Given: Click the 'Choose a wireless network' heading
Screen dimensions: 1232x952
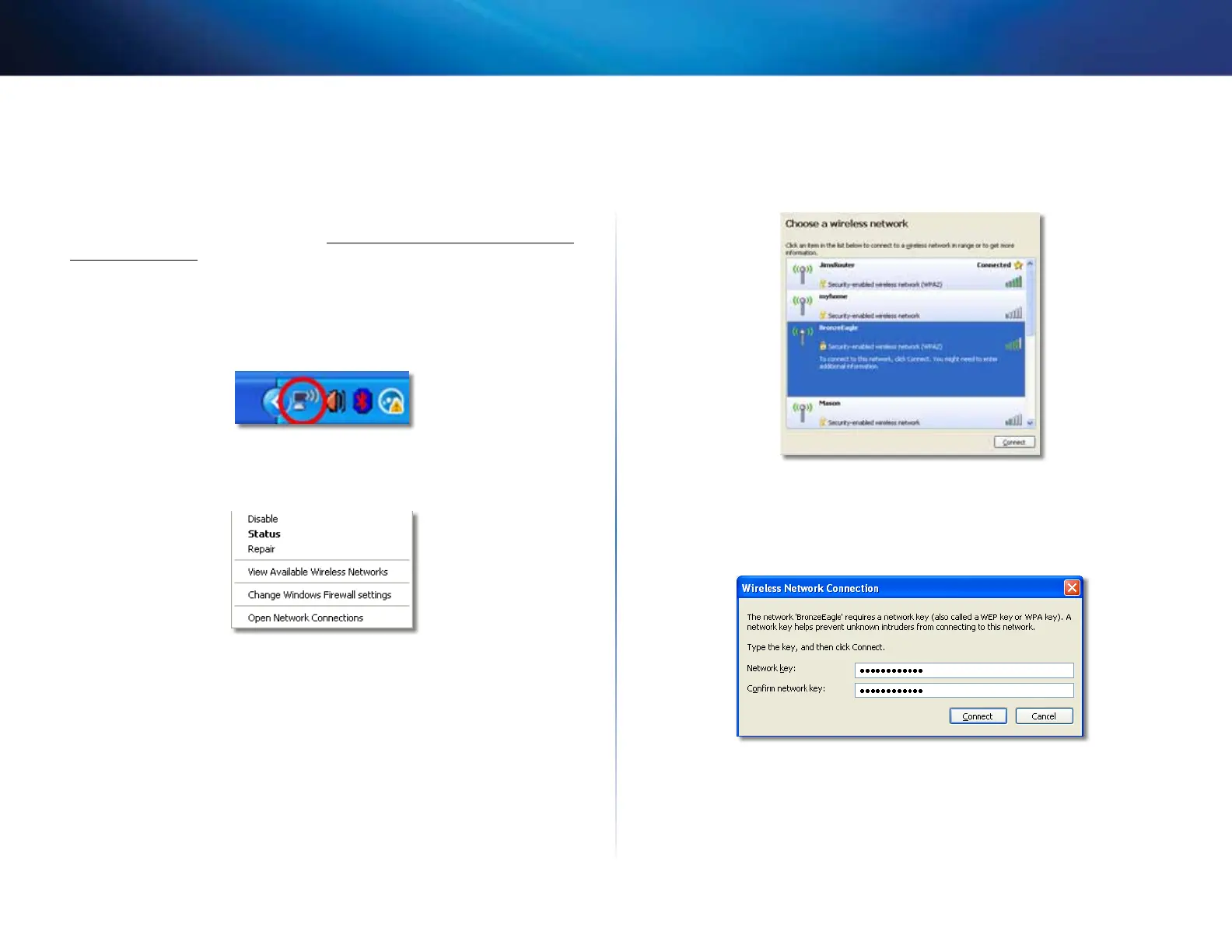Looking at the screenshot, I should [x=846, y=224].
